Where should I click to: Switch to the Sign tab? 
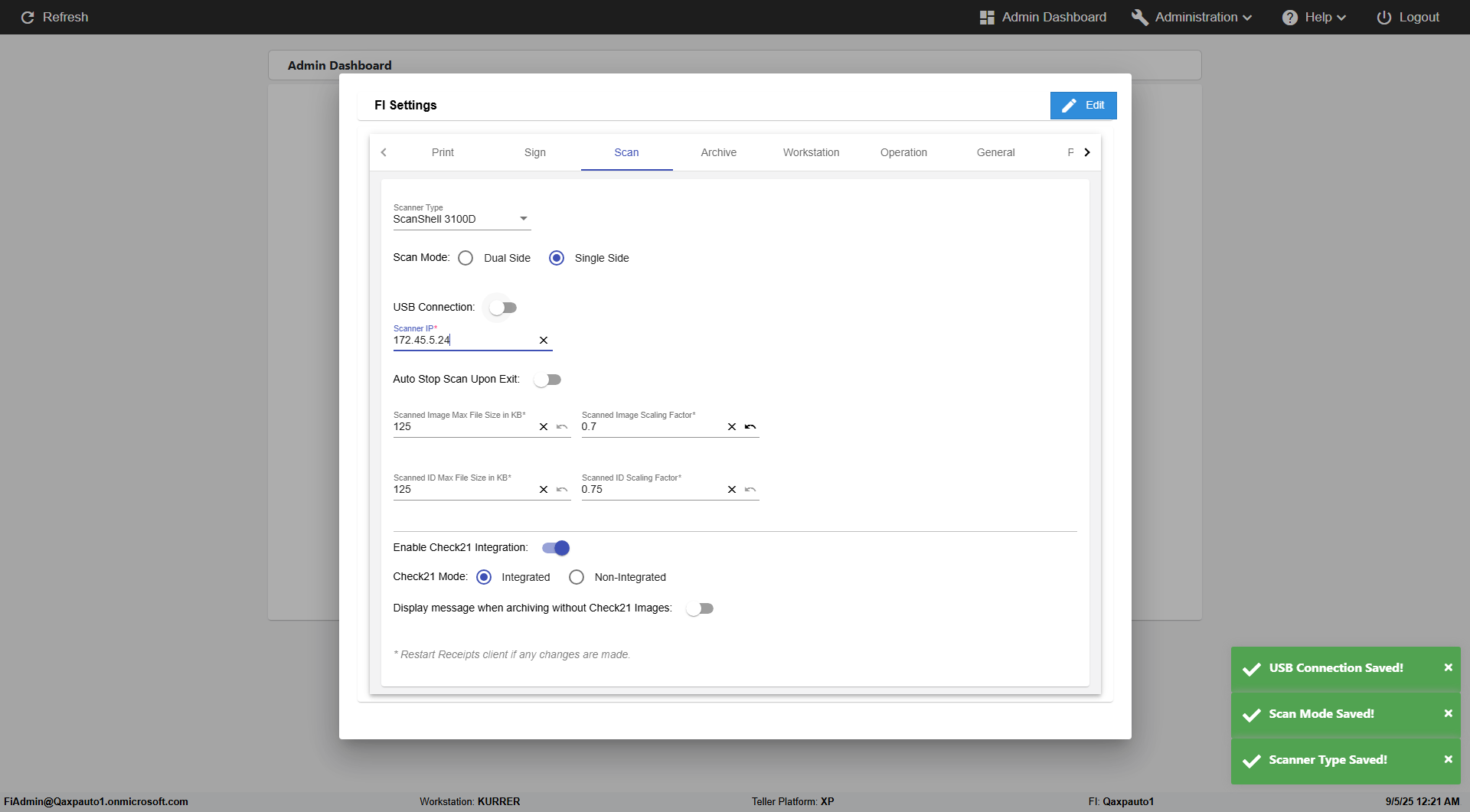click(535, 152)
